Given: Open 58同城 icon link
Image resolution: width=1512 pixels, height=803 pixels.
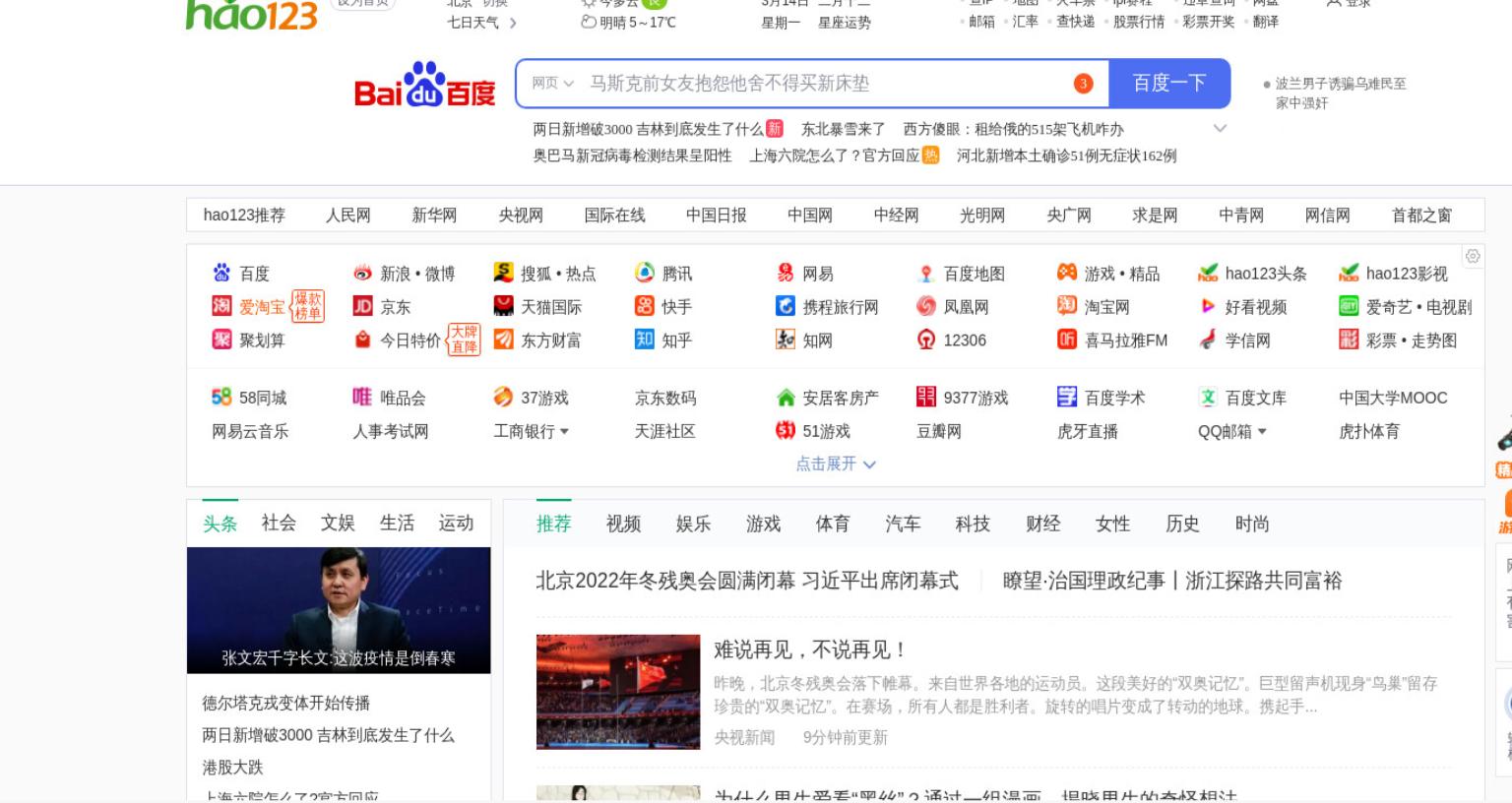Looking at the screenshot, I should point(221,397).
